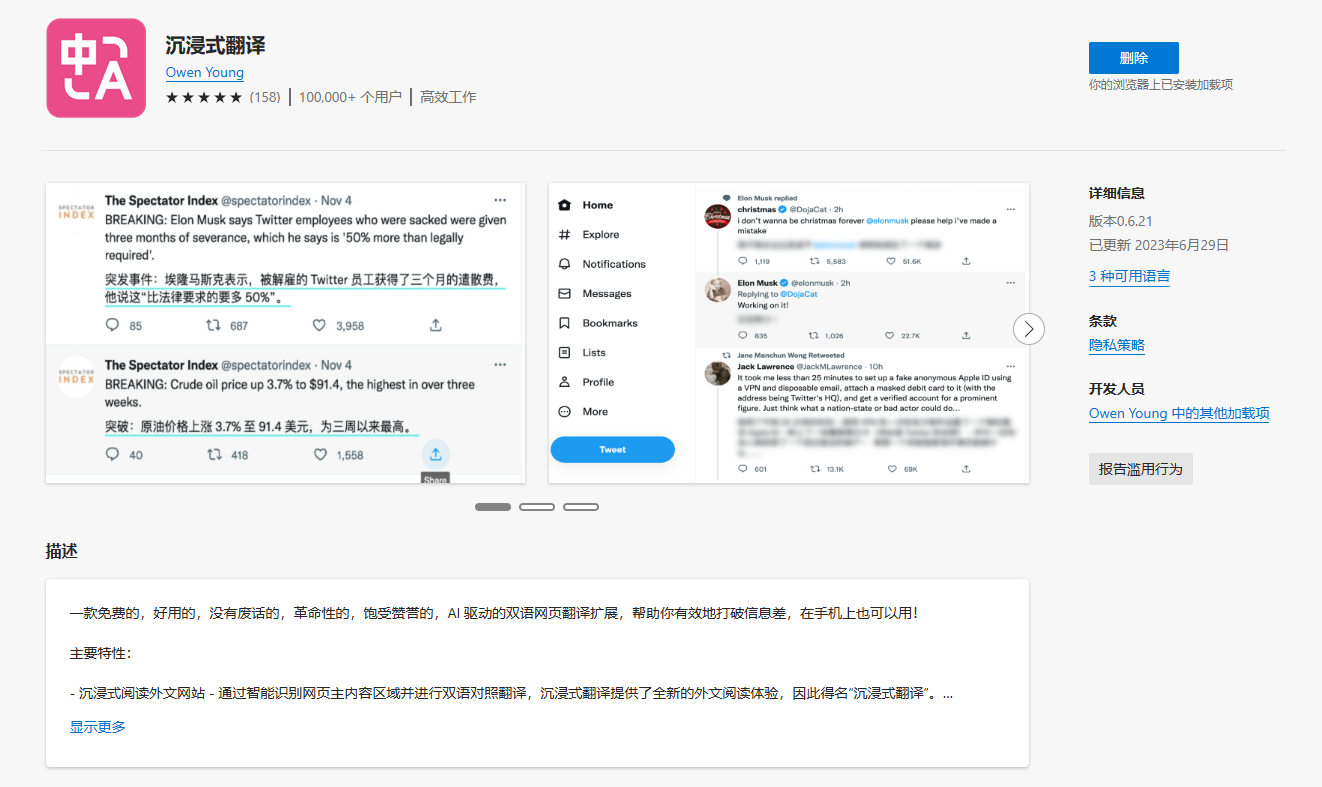Click the Bookmarks icon
The width and height of the screenshot is (1322, 787).
(x=564, y=322)
